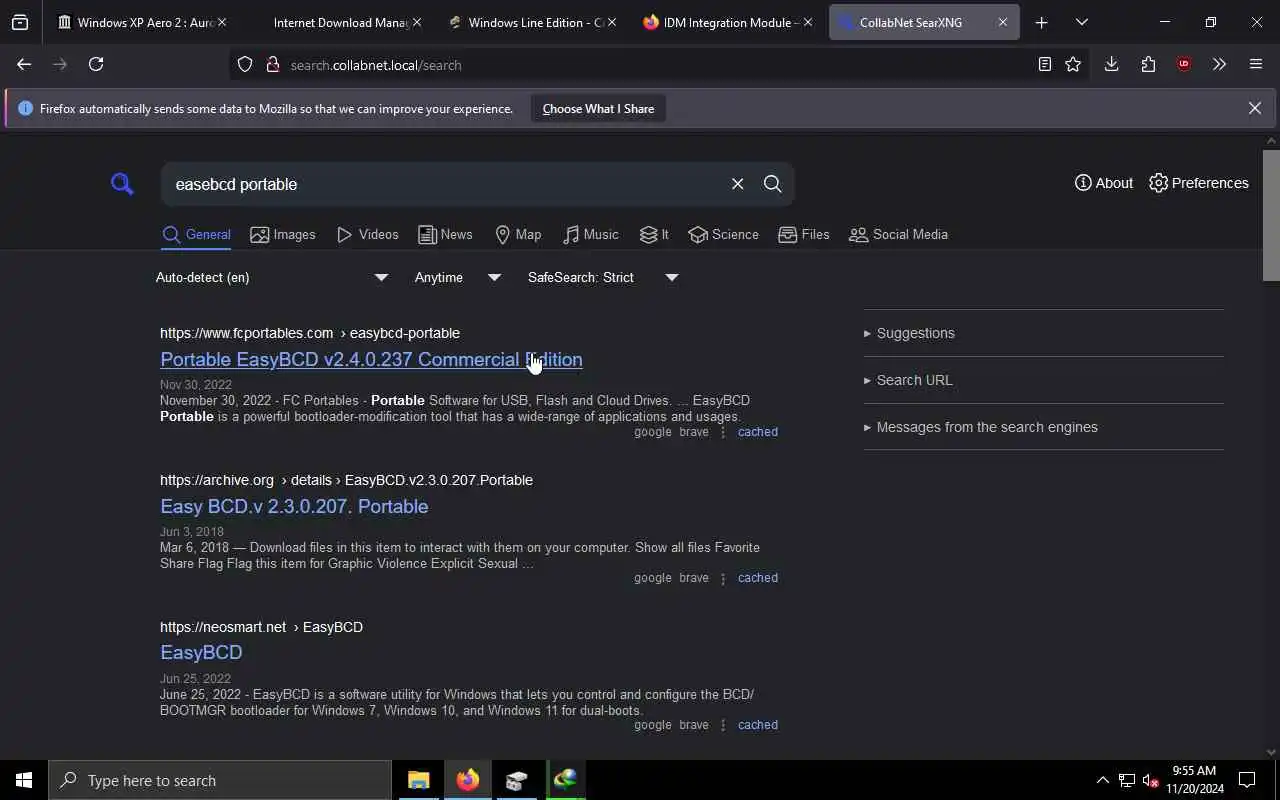
Task: Open Firefox application hamburger menu
Action: (1256, 64)
